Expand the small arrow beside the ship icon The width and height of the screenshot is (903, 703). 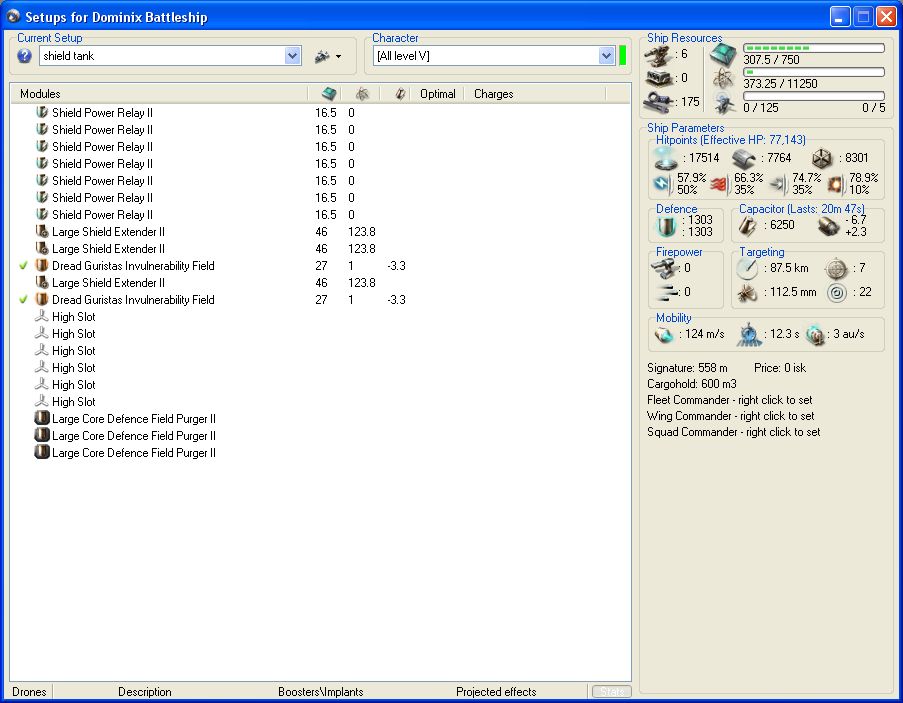(x=338, y=56)
